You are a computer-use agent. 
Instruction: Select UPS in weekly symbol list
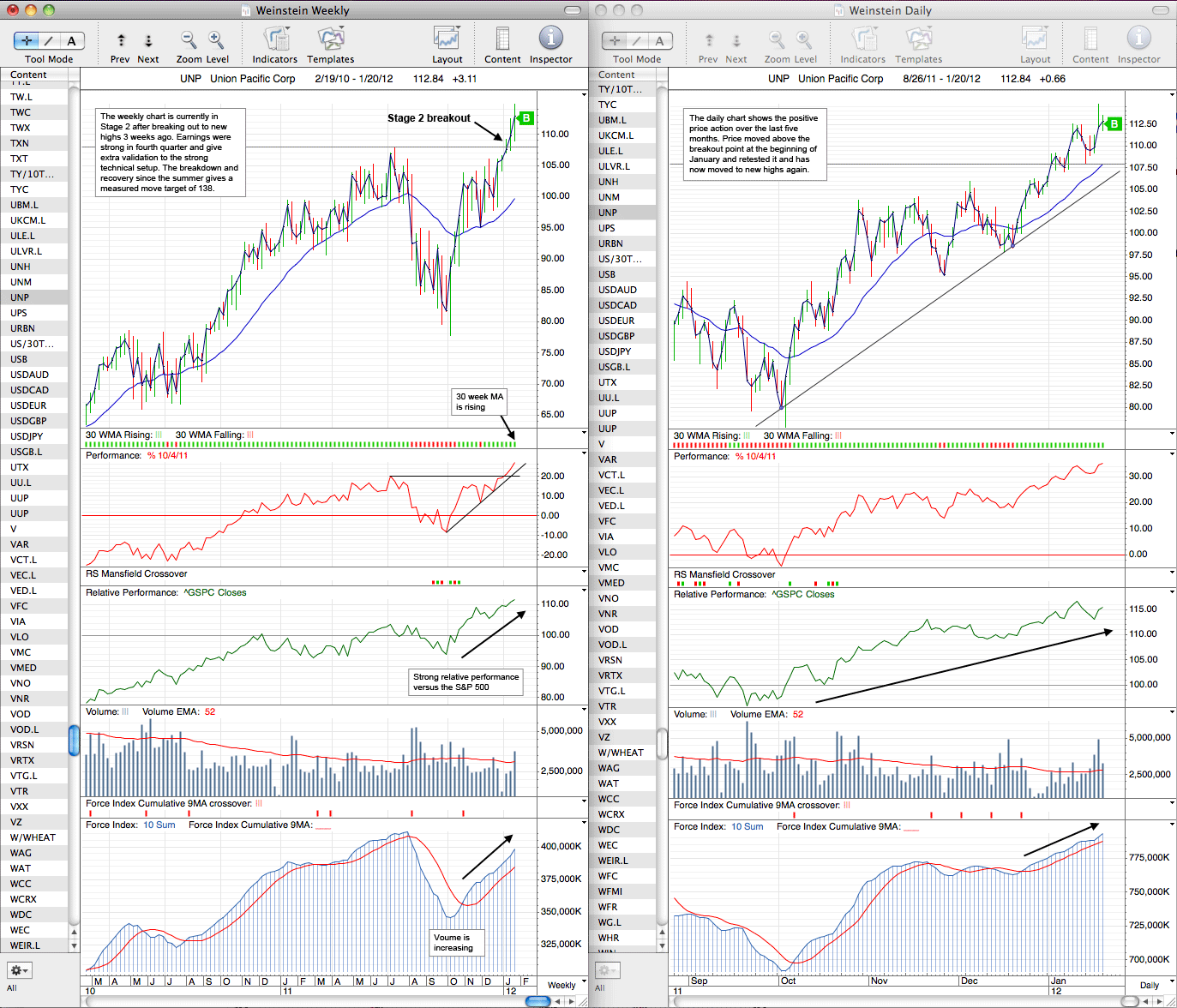[34, 313]
